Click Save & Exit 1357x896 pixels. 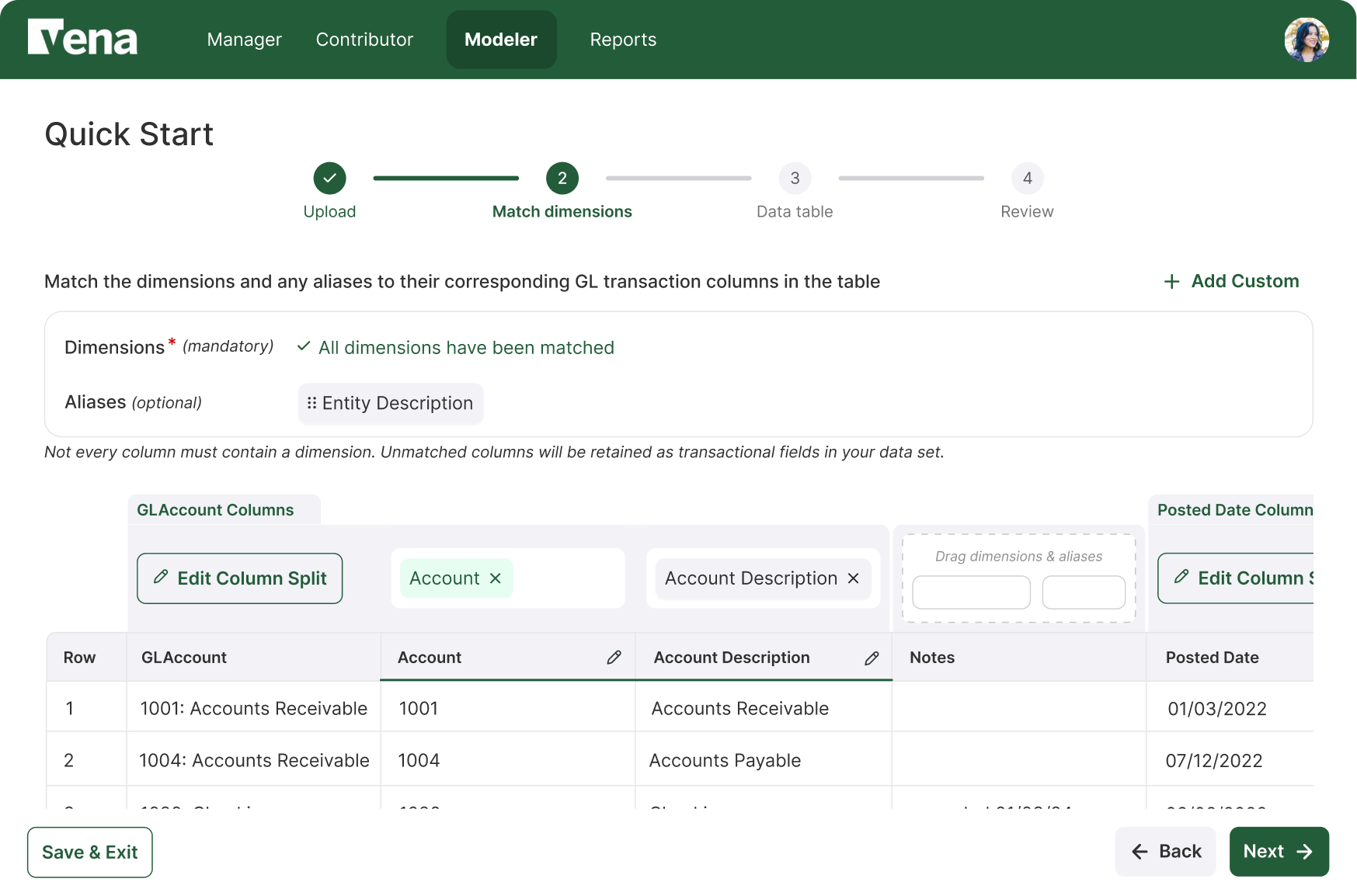(x=90, y=853)
